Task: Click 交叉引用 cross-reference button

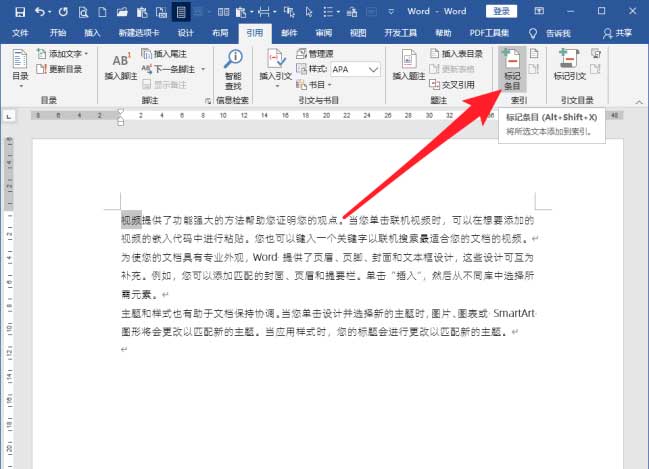Action: pyautogui.click(x=452, y=85)
